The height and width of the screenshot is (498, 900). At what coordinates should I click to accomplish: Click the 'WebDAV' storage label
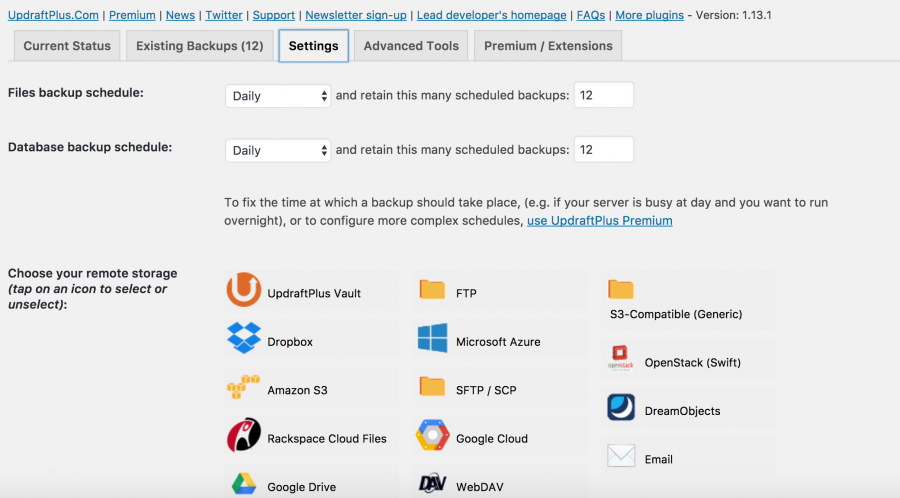tap(480, 487)
